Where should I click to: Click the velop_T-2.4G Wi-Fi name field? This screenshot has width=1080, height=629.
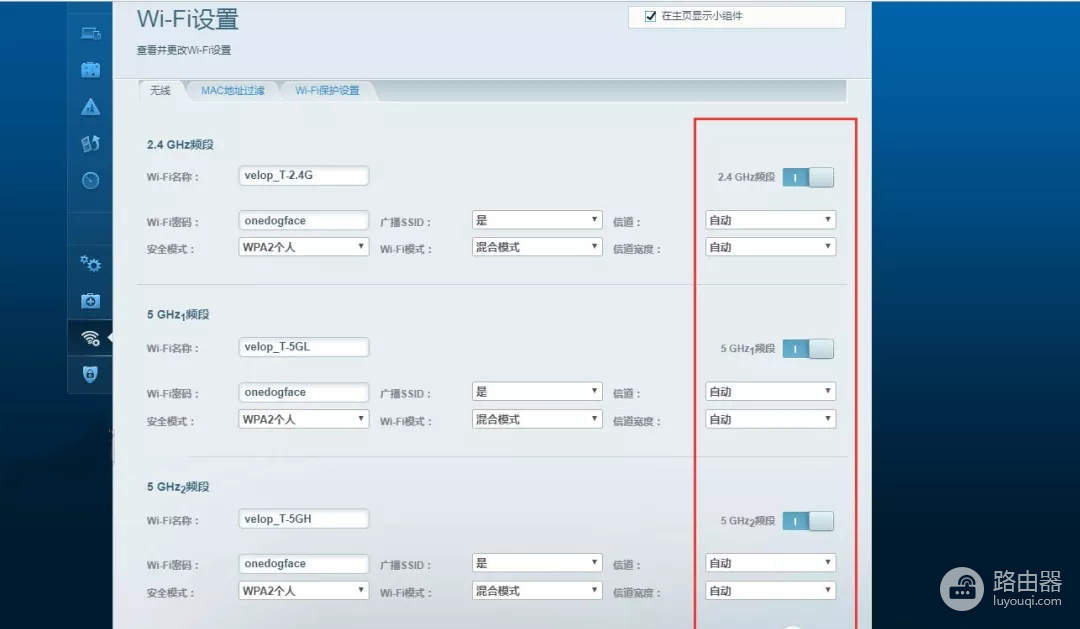304,176
